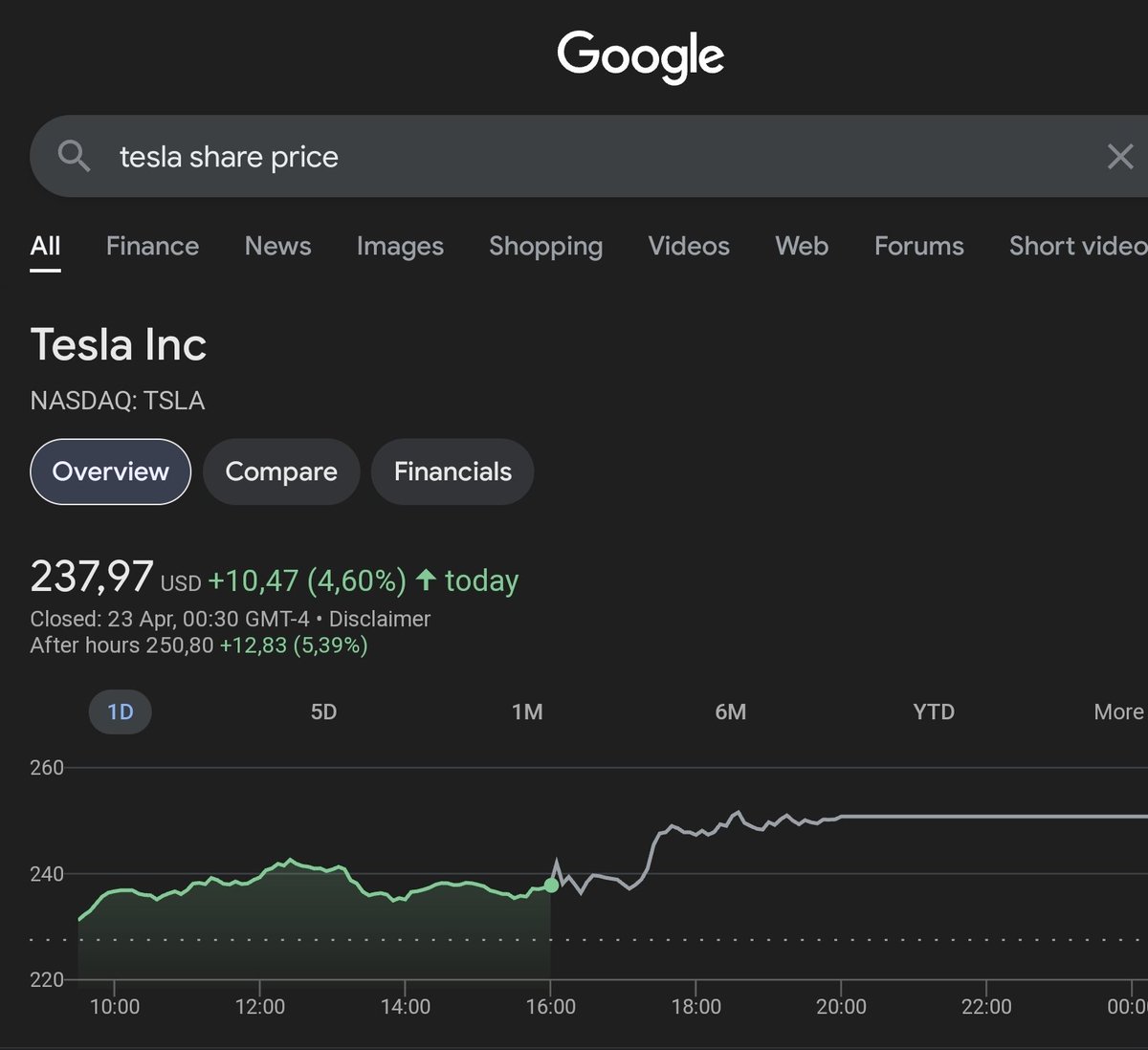Switch to the Images tab

click(400, 246)
